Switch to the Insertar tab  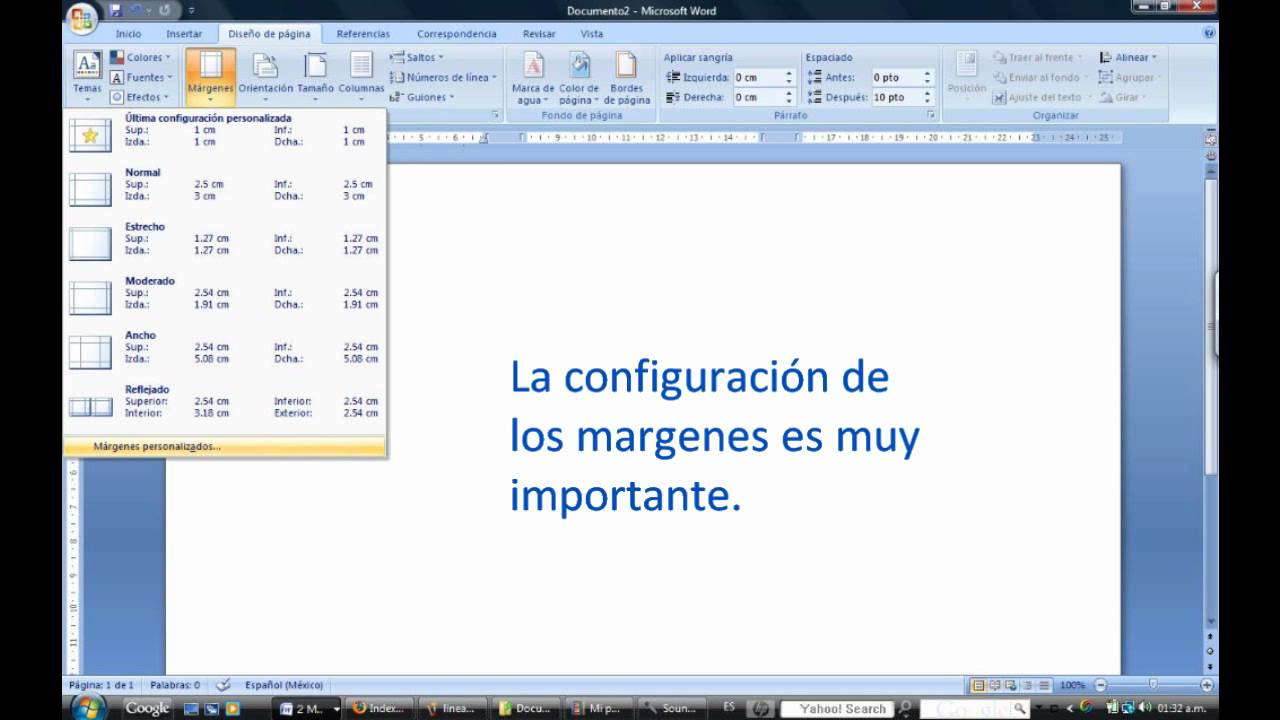pyautogui.click(x=184, y=34)
